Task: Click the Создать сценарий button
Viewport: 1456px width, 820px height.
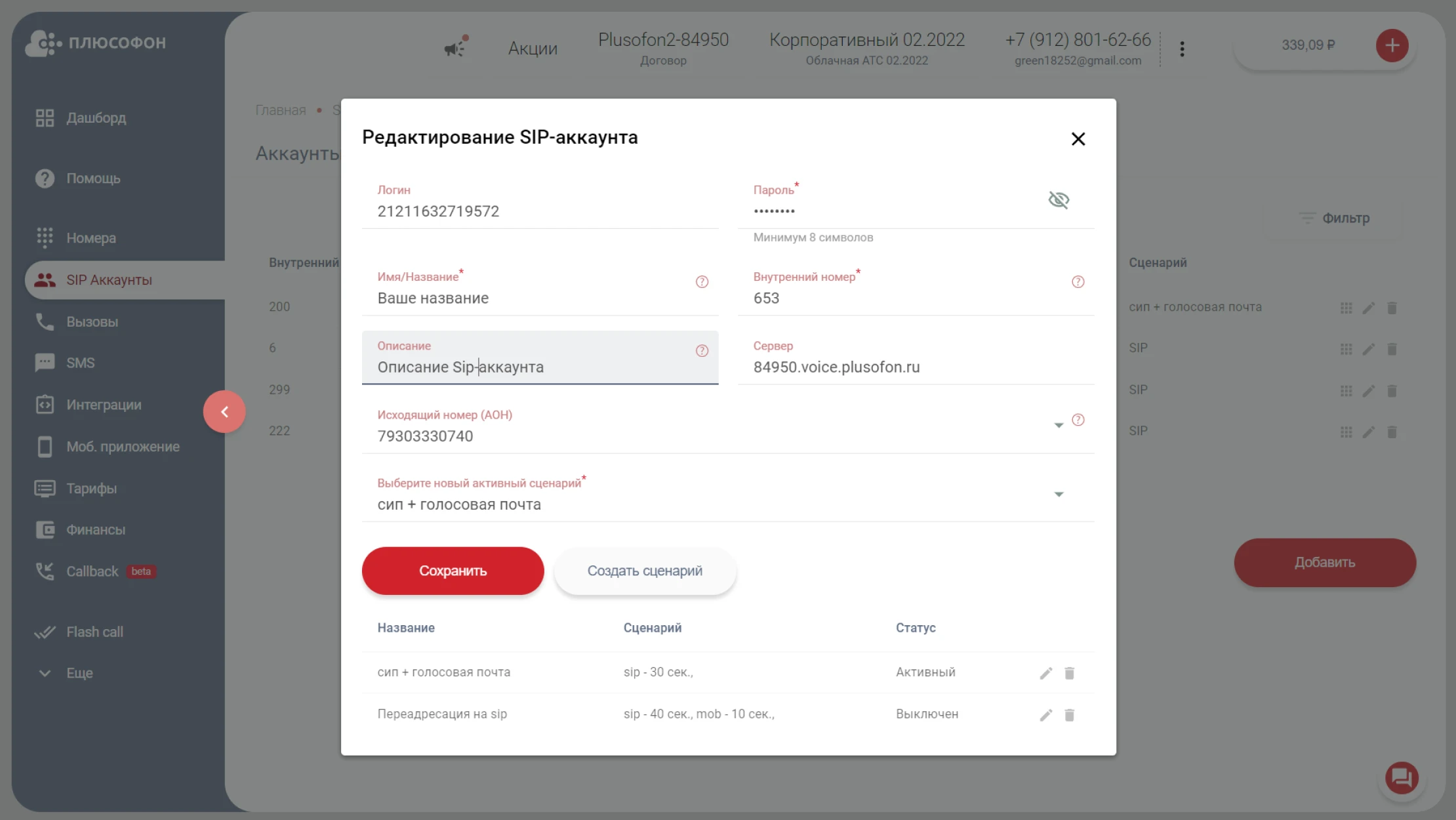Action: pyautogui.click(x=645, y=571)
